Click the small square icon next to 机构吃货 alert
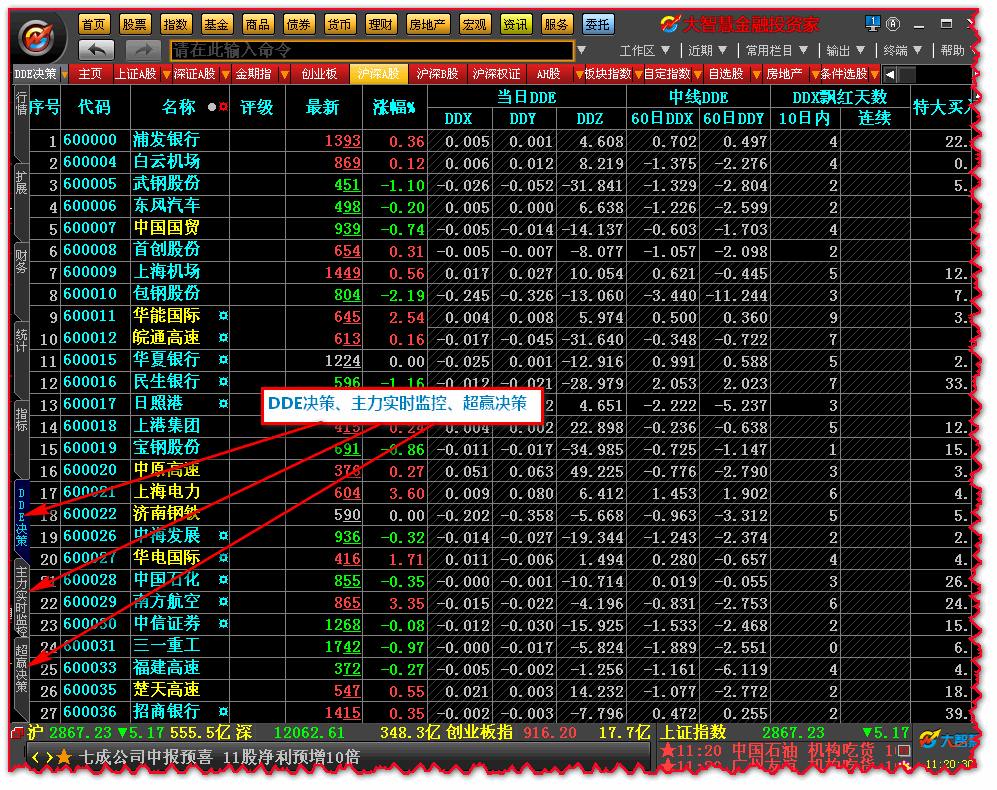This screenshot has width=997, height=790. click(904, 751)
